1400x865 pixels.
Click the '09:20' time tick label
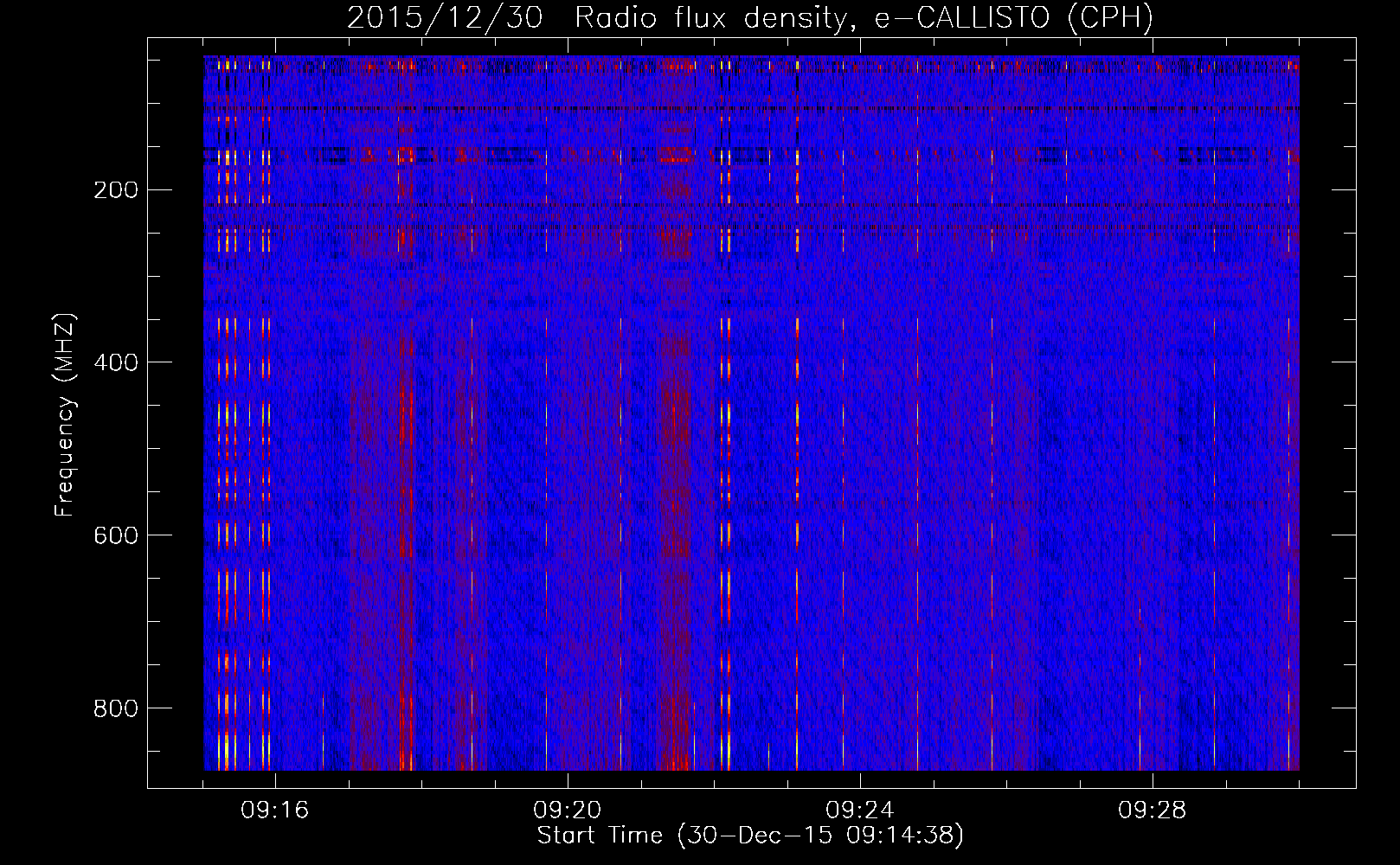point(568,811)
